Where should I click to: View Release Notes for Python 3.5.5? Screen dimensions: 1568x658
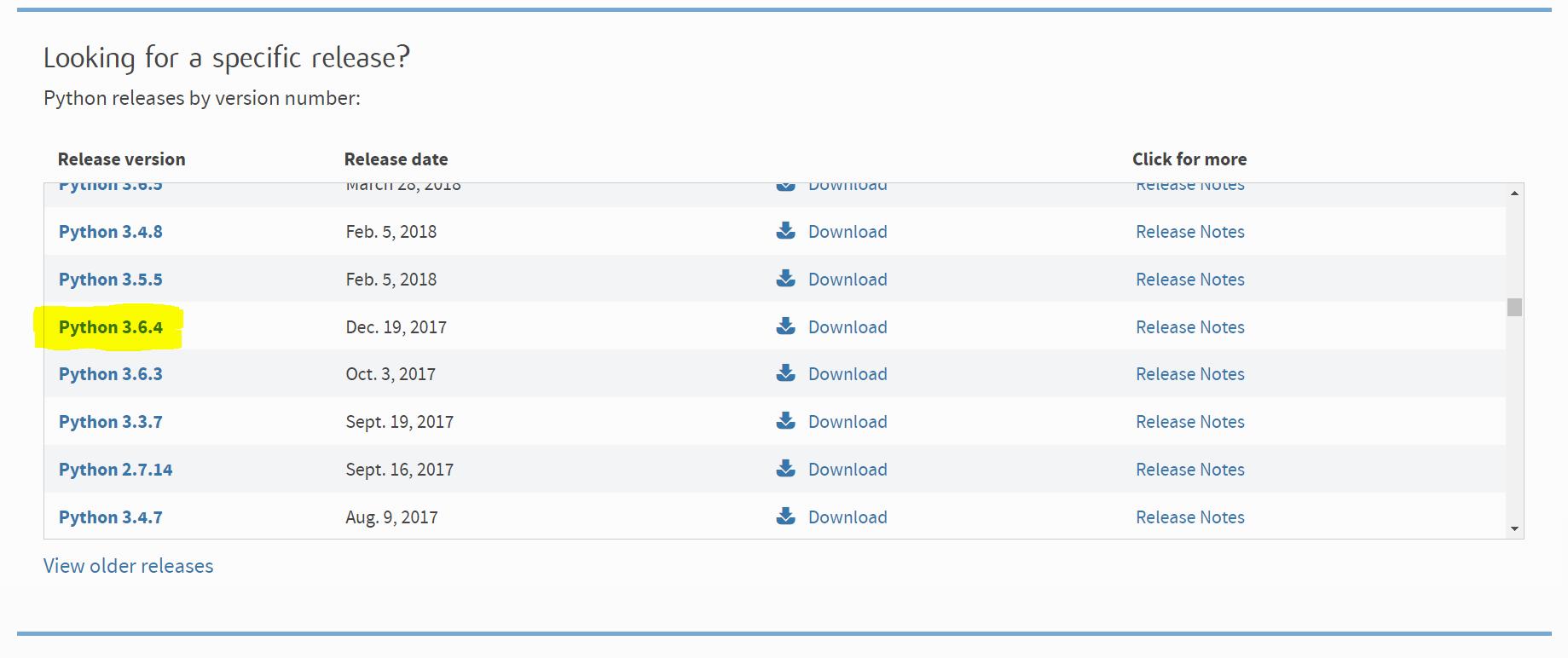[x=1190, y=280]
